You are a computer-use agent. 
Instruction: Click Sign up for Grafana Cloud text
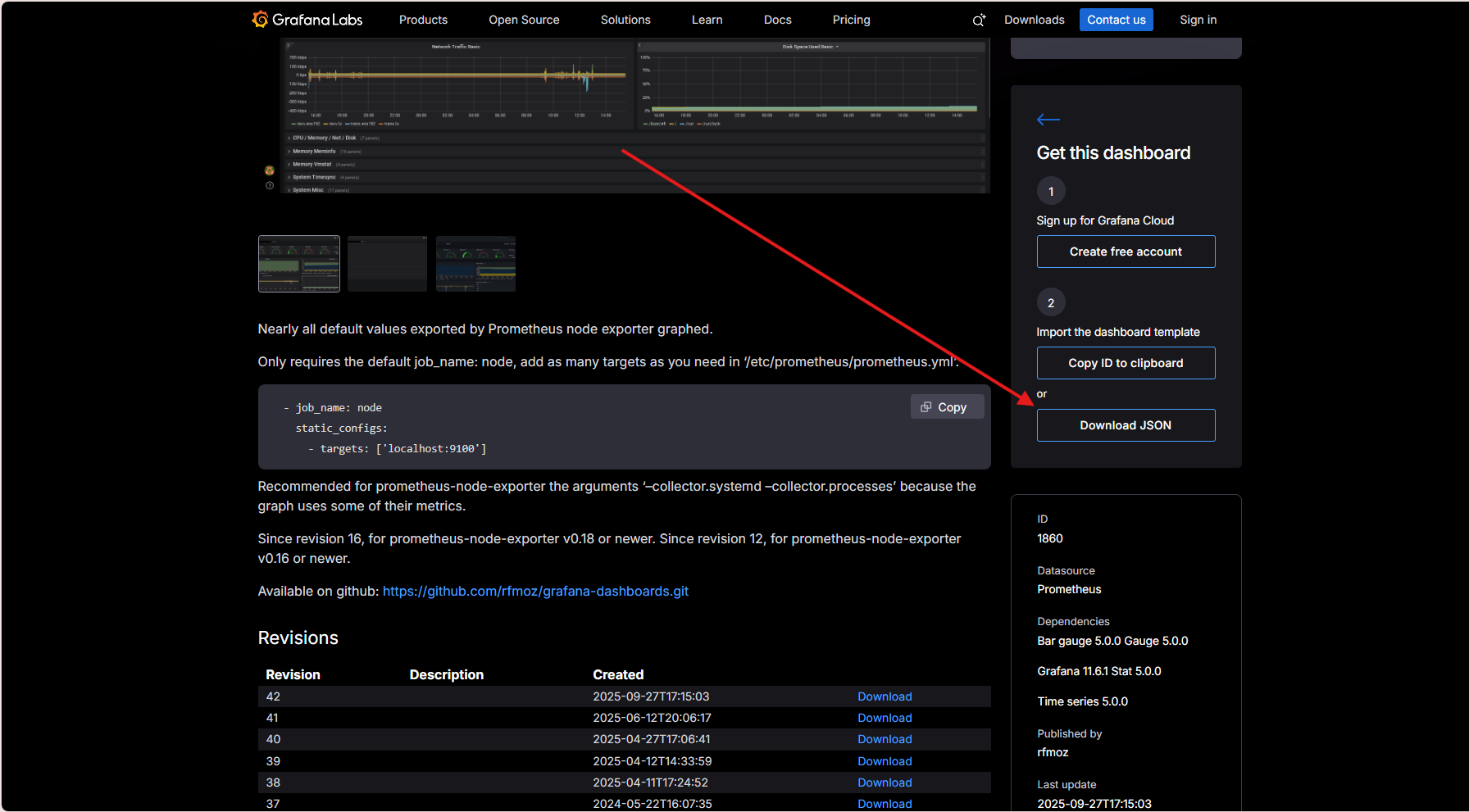pos(1105,220)
